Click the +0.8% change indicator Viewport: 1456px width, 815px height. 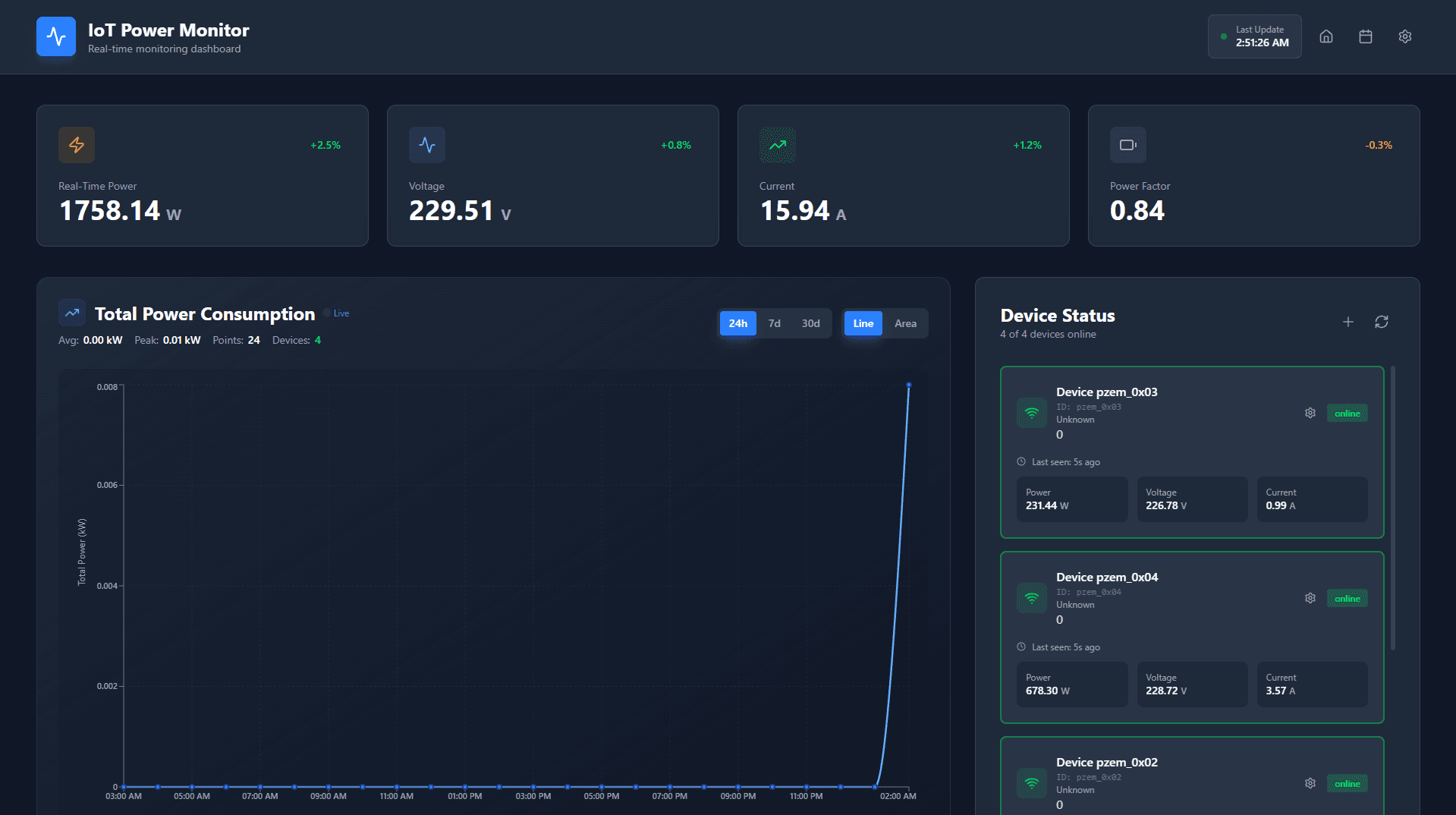click(676, 145)
